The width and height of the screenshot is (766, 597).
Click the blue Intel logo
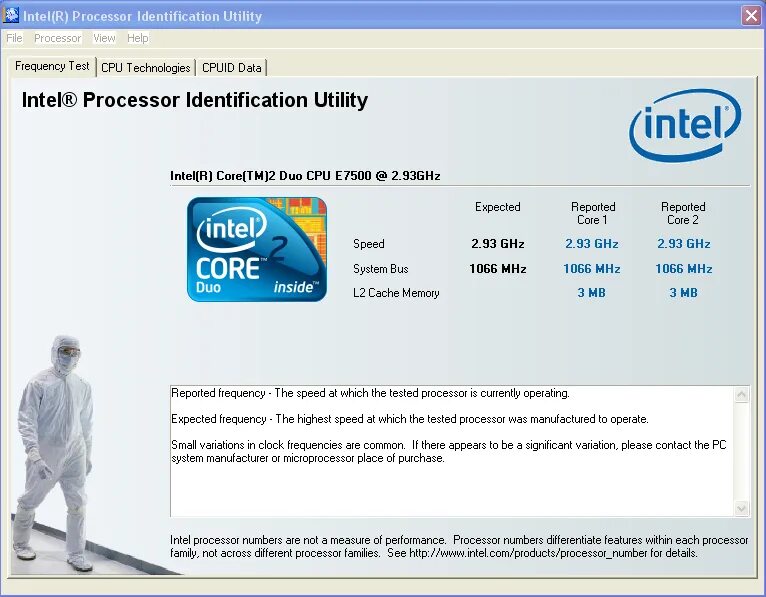[685, 125]
